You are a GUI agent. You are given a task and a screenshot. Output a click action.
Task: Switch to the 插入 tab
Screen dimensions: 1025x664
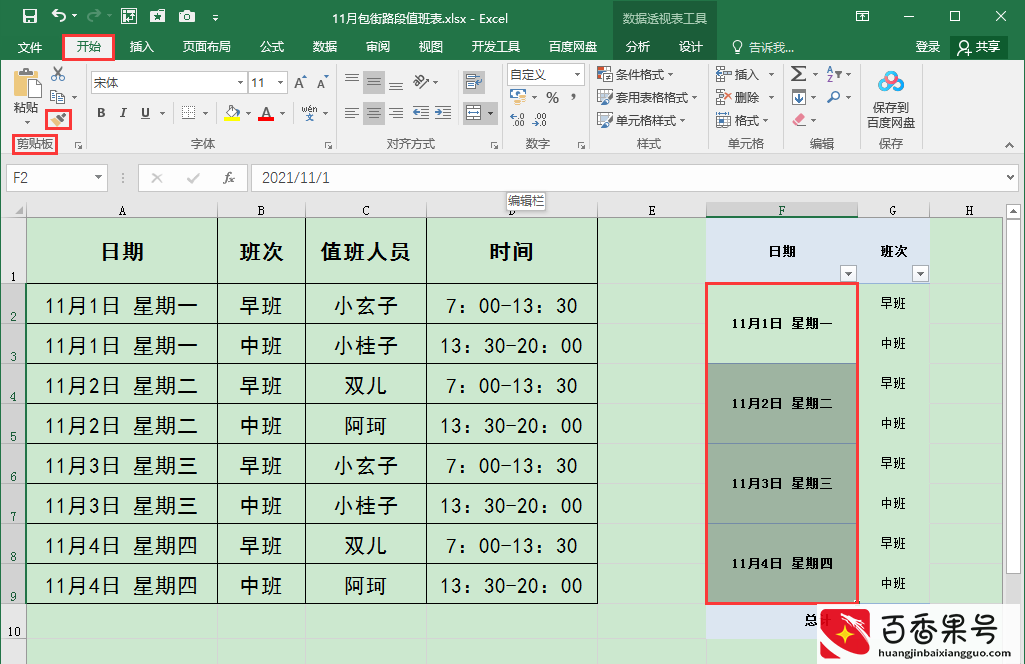click(x=141, y=46)
